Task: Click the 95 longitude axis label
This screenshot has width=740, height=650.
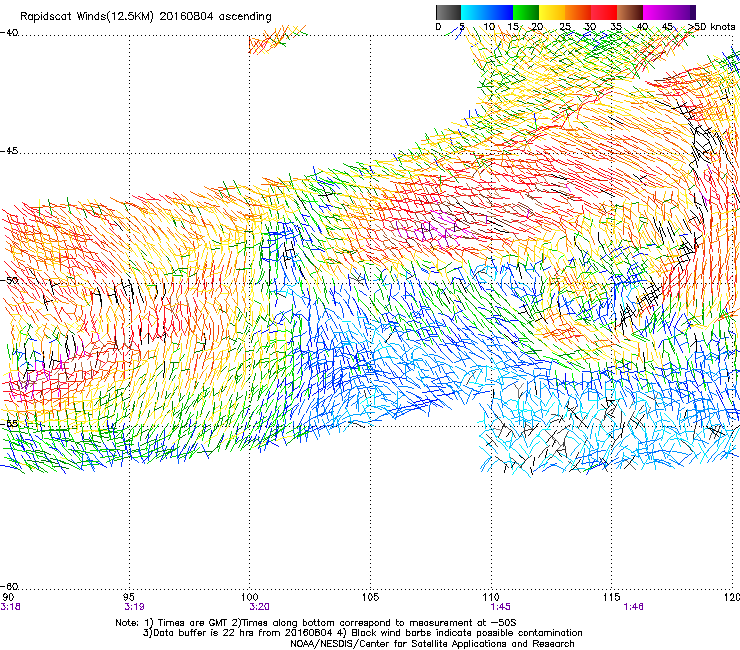Action: (128, 597)
